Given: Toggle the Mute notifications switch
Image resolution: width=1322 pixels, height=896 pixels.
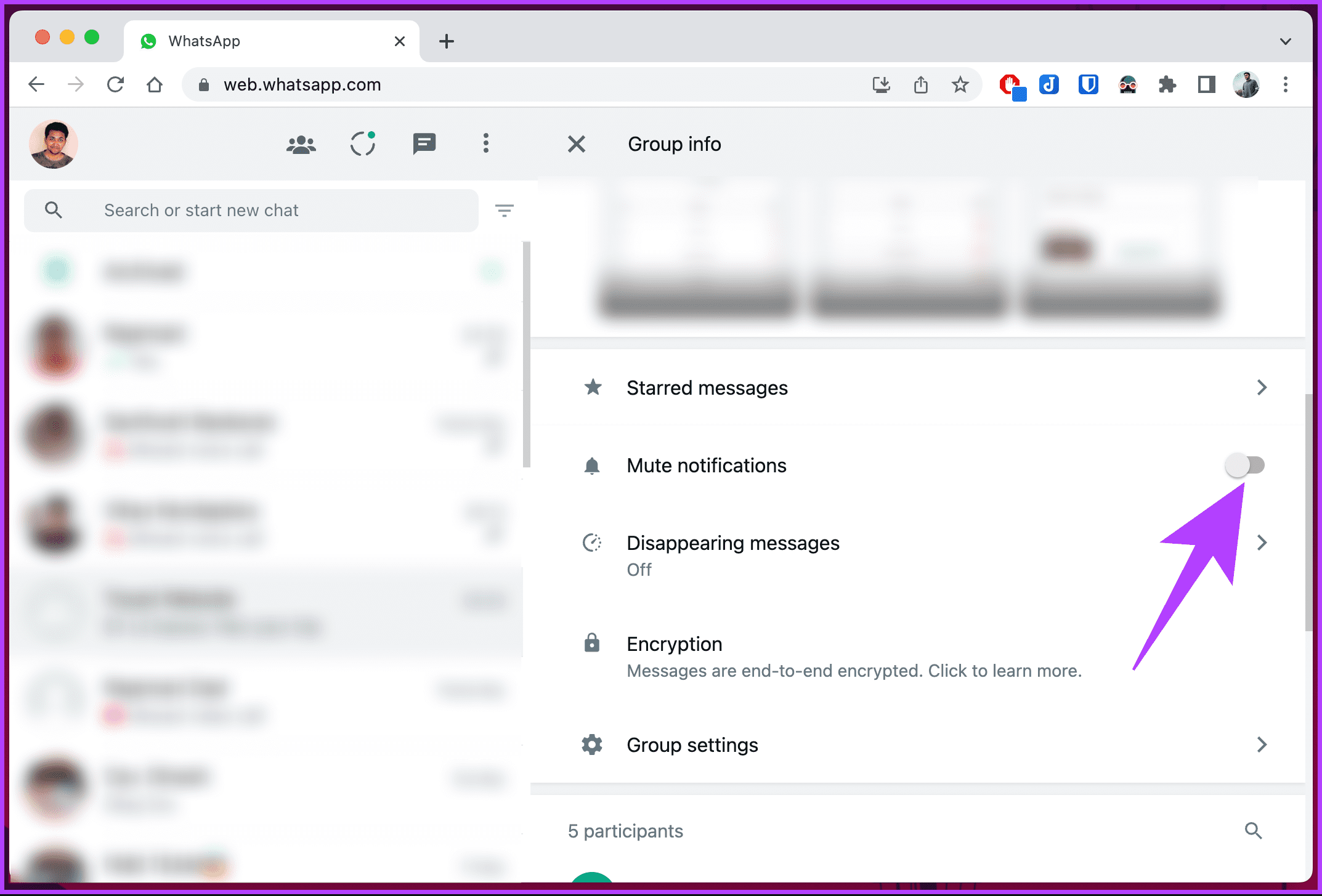Looking at the screenshot, I should 1244,465.
